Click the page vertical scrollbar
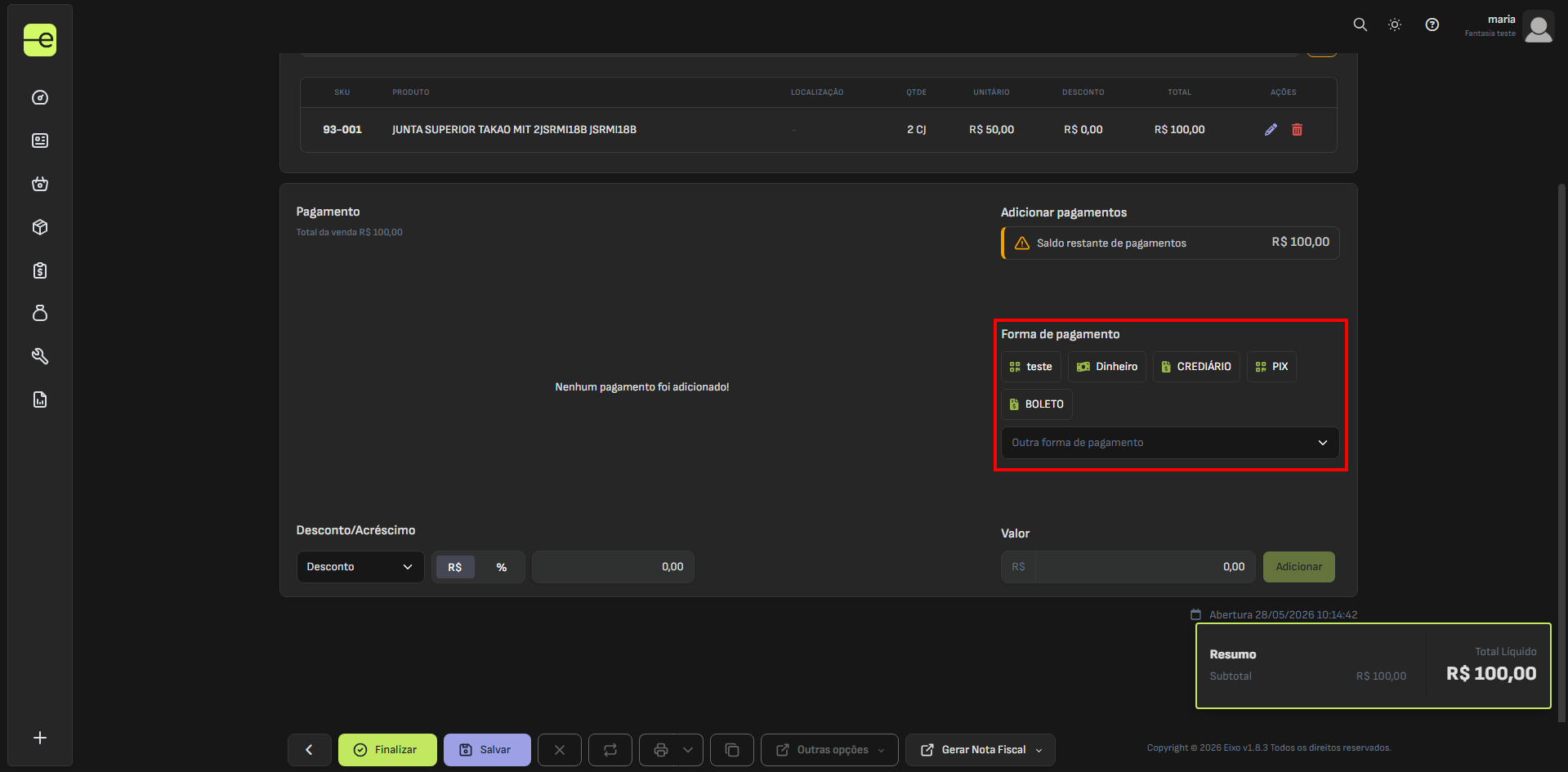Viewport: 1568px width, 772px height. click(x=1561, y=453)
